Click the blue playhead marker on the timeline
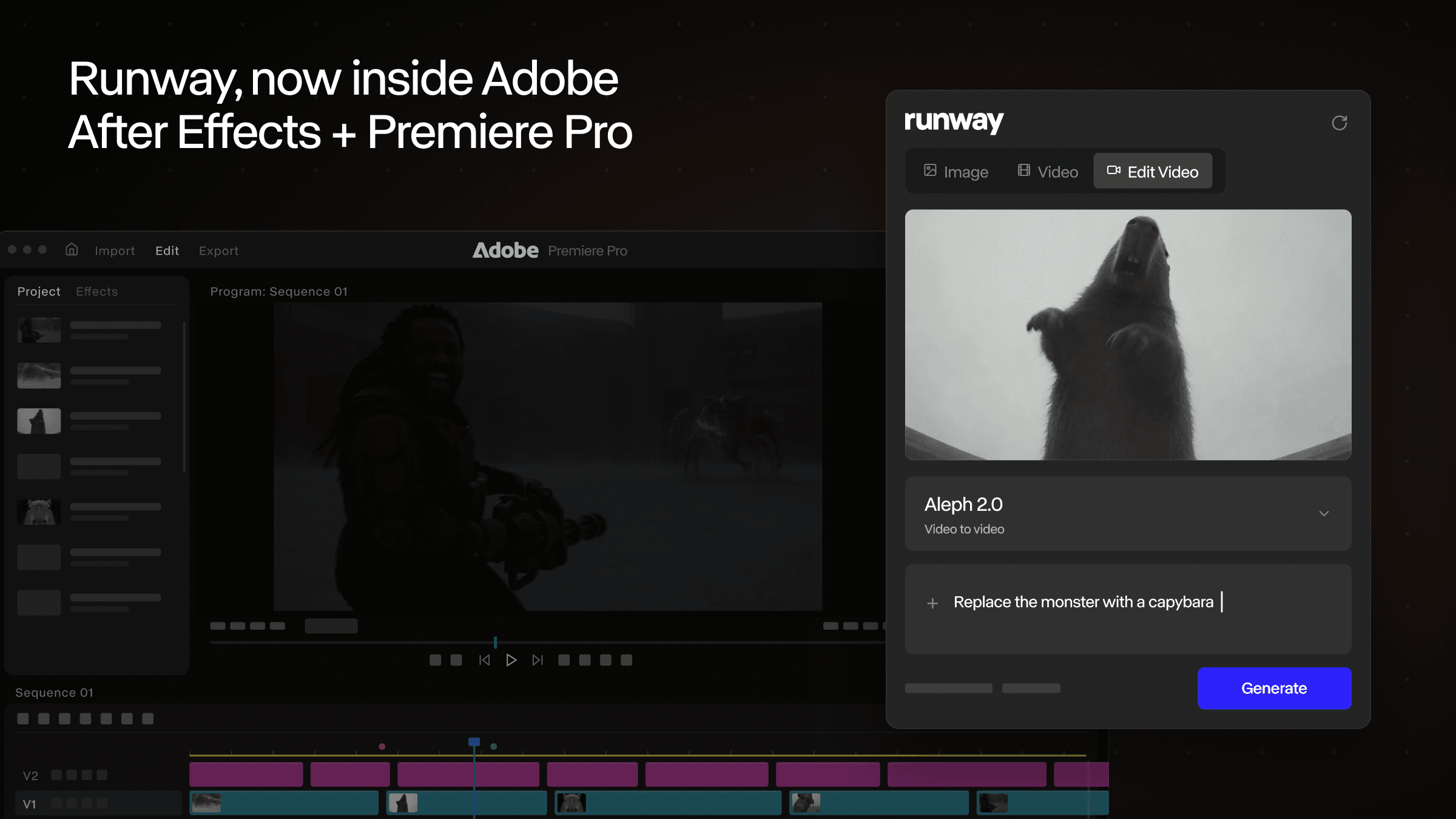The image size is (1456, 819). [x=474, y=742]
